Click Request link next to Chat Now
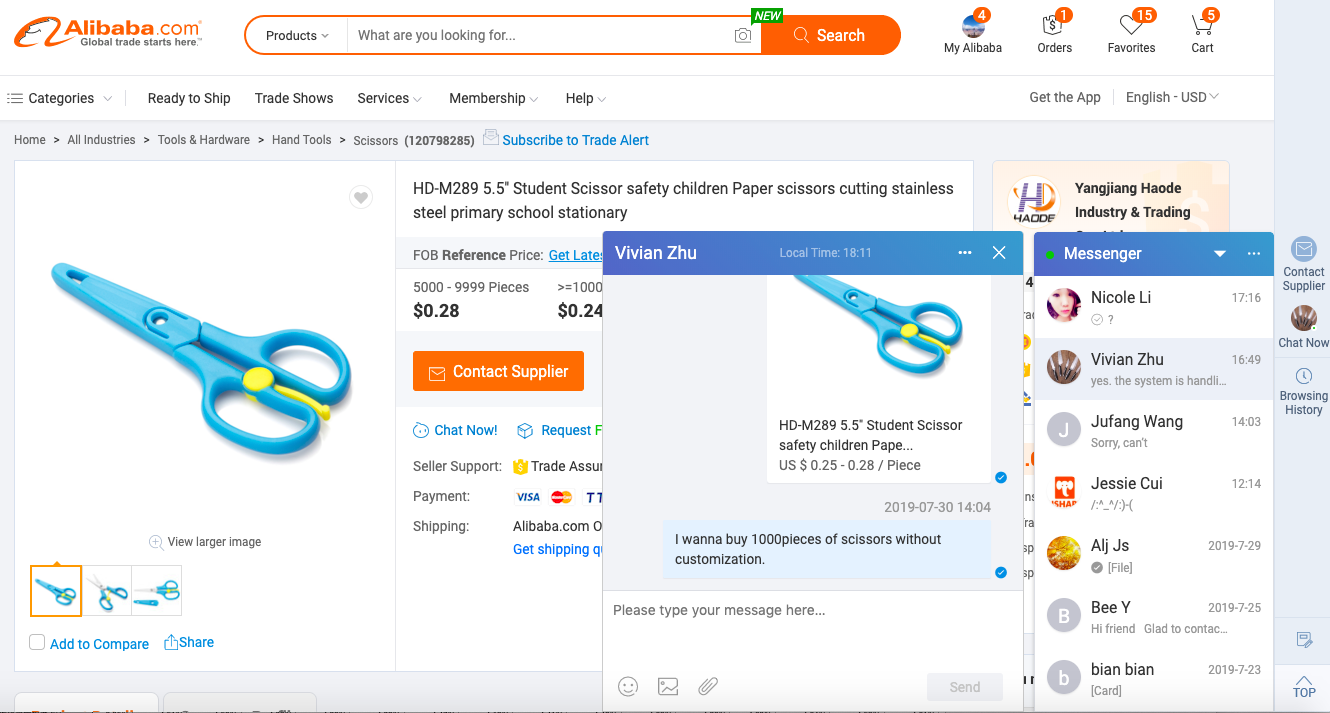 coord(559,430)
